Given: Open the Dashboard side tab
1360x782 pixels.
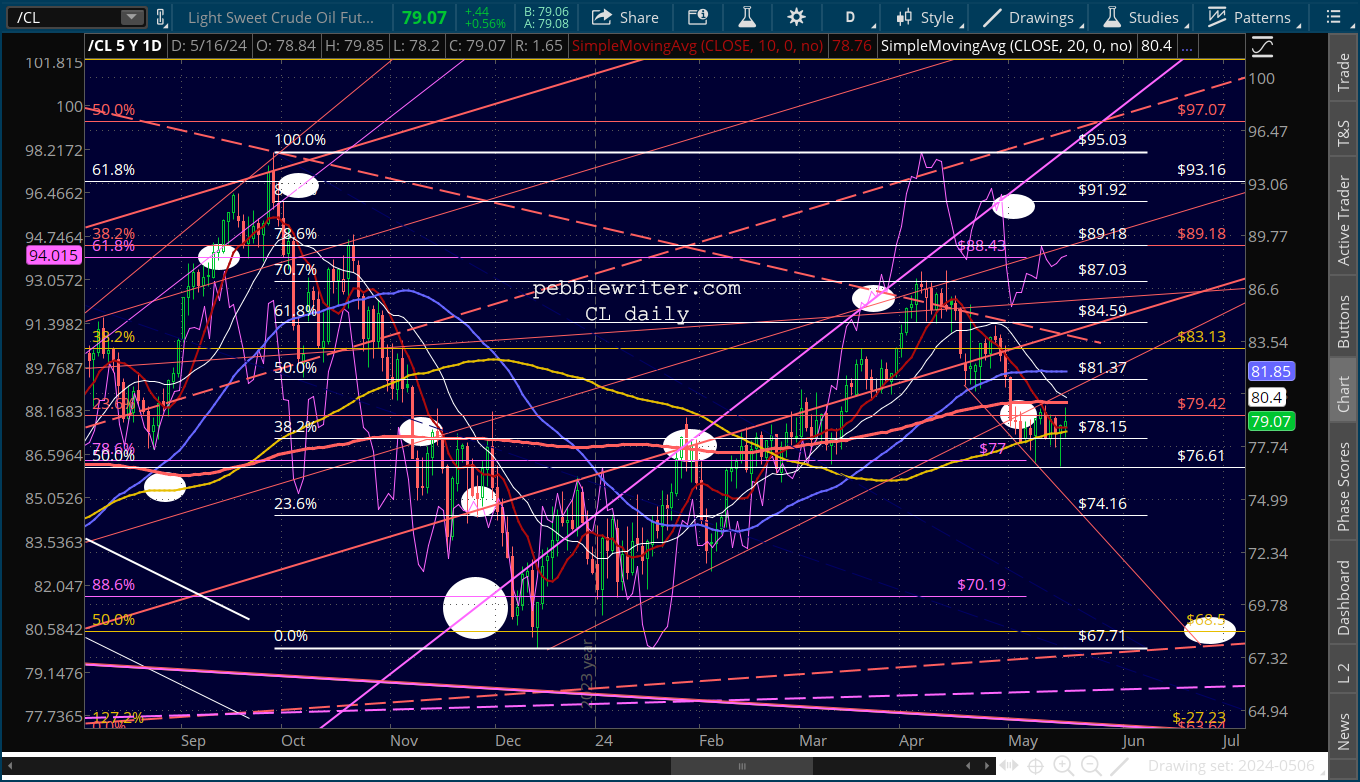Looking at the screenshot, I should pos(1344,598).
